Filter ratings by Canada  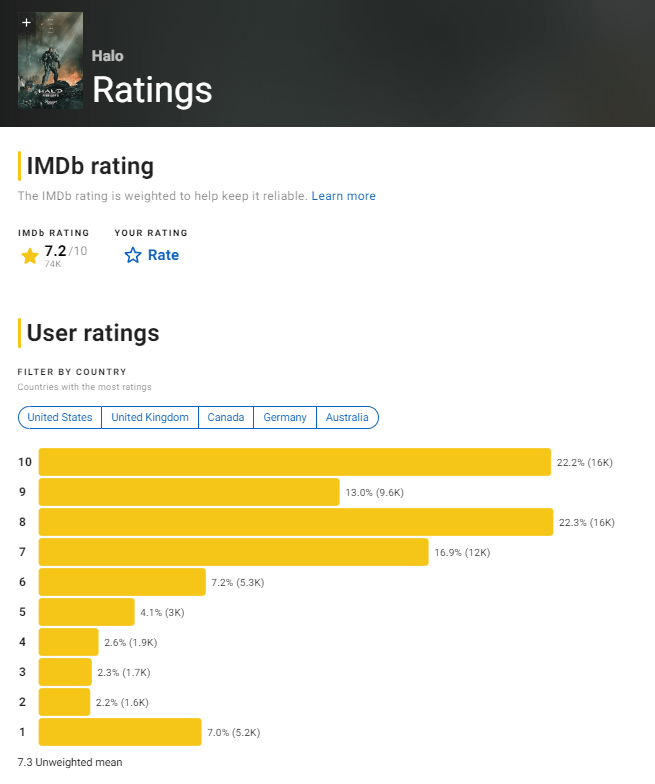[x=226, y=418]
